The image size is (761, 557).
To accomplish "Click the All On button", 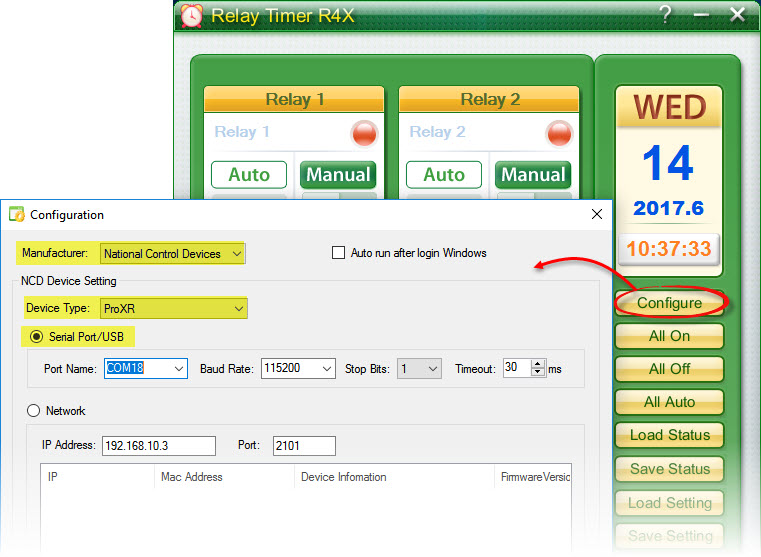I will tap(669, 336).
